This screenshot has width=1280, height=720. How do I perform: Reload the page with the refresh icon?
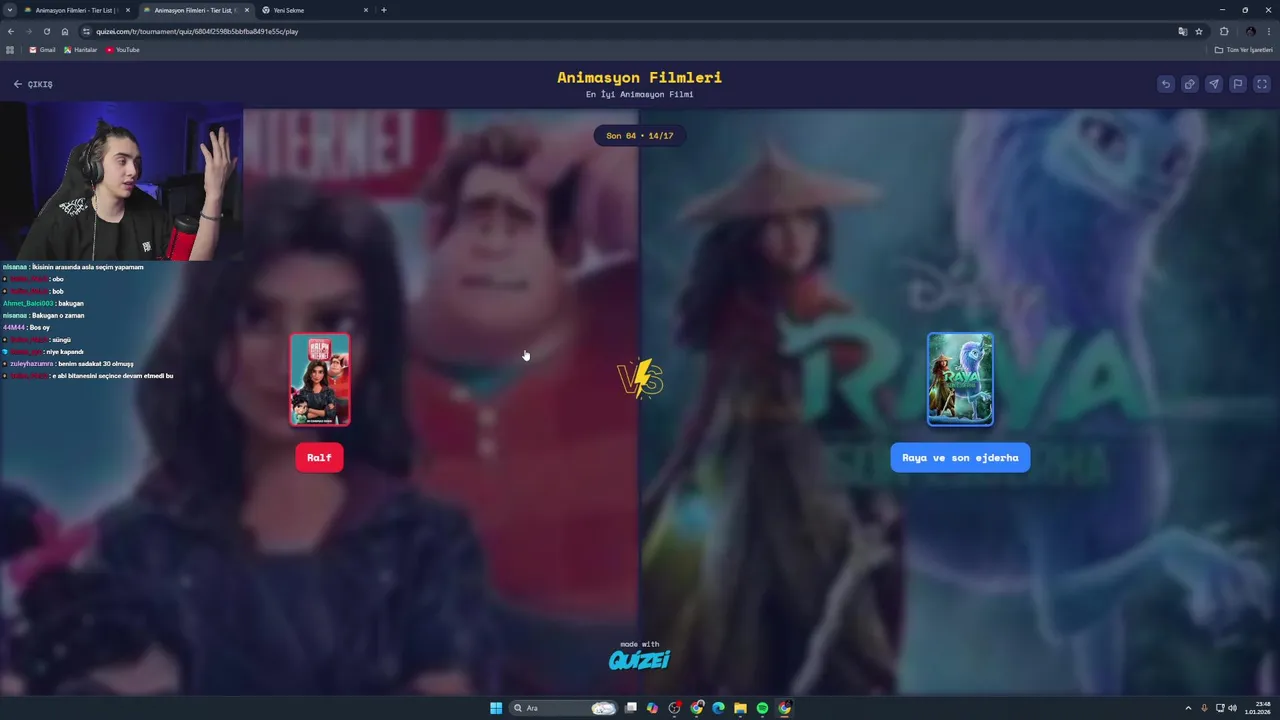(x=46, y=31)
